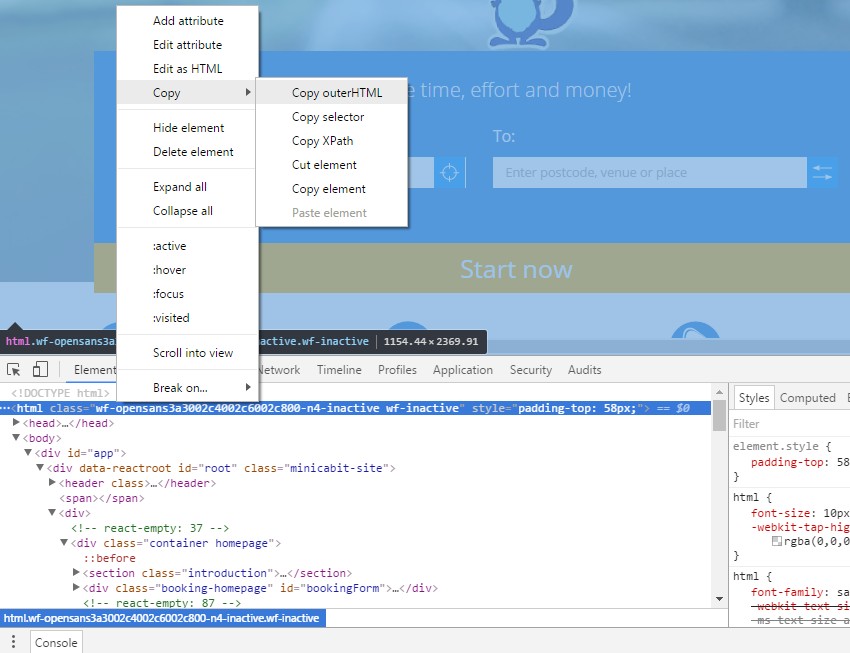Expand the booking-homepage div node
This screenshot has width=850, height=653.
(x=77, y=588)
